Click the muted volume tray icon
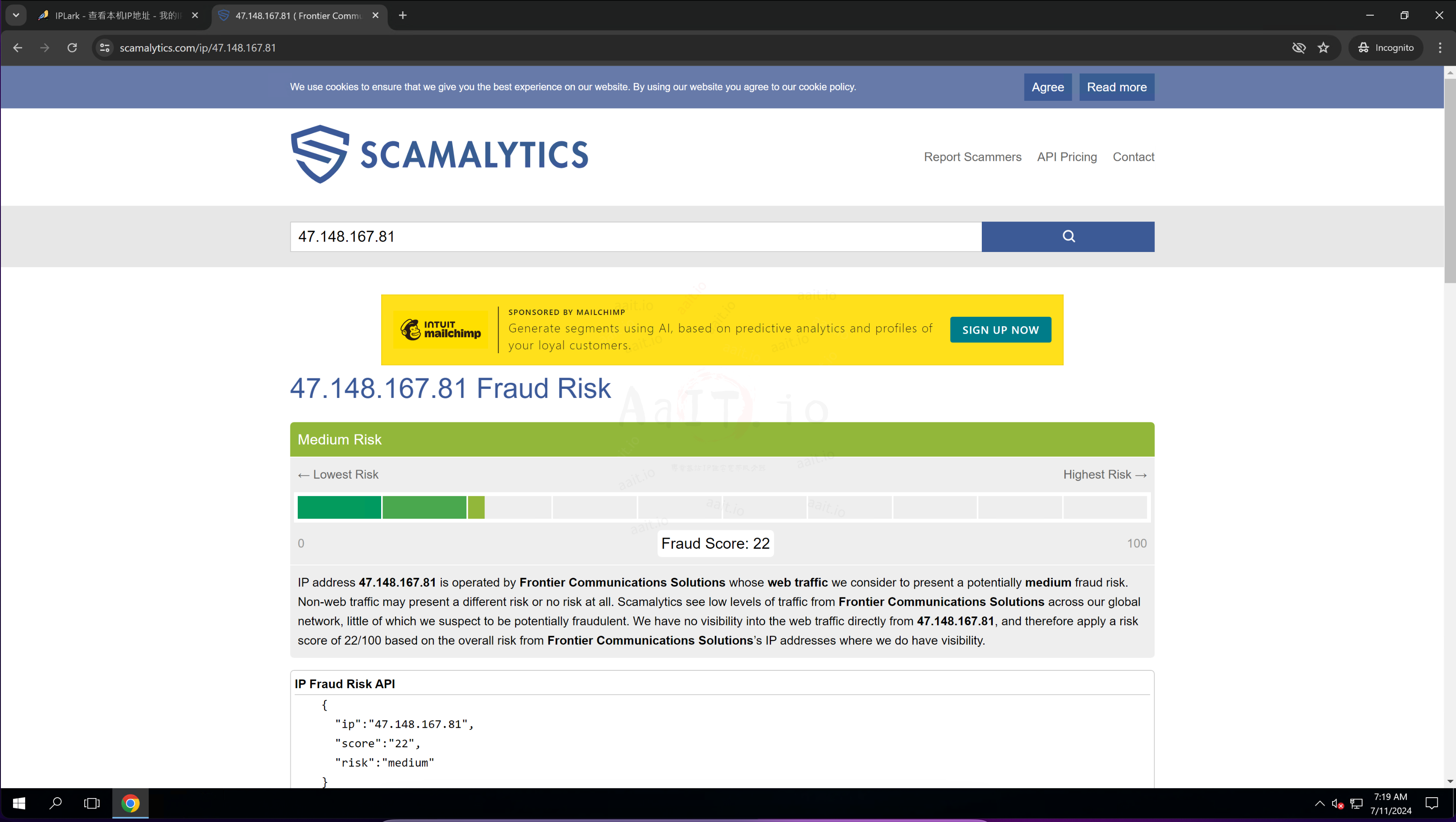Image resolution: width=1456 pixels, height=822 pixels. (1338, 803)
